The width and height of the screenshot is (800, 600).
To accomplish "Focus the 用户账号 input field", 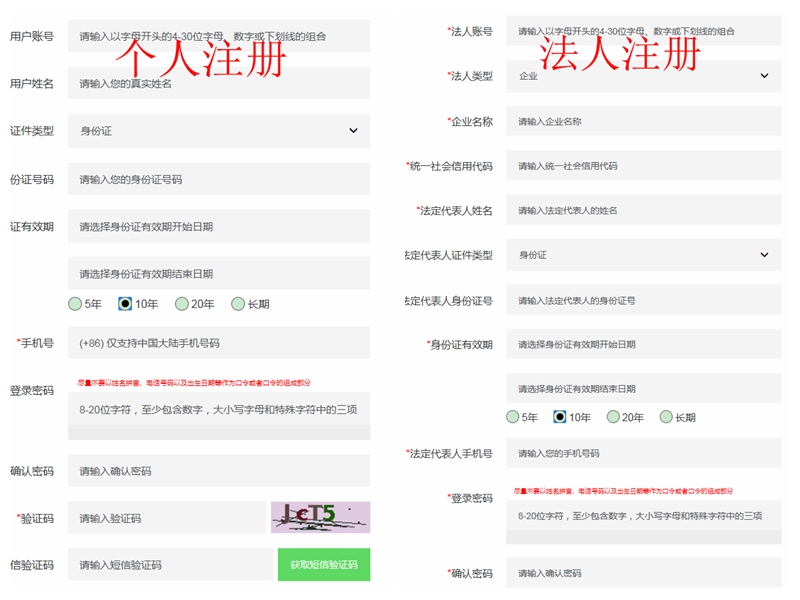I will pos(218,36).
